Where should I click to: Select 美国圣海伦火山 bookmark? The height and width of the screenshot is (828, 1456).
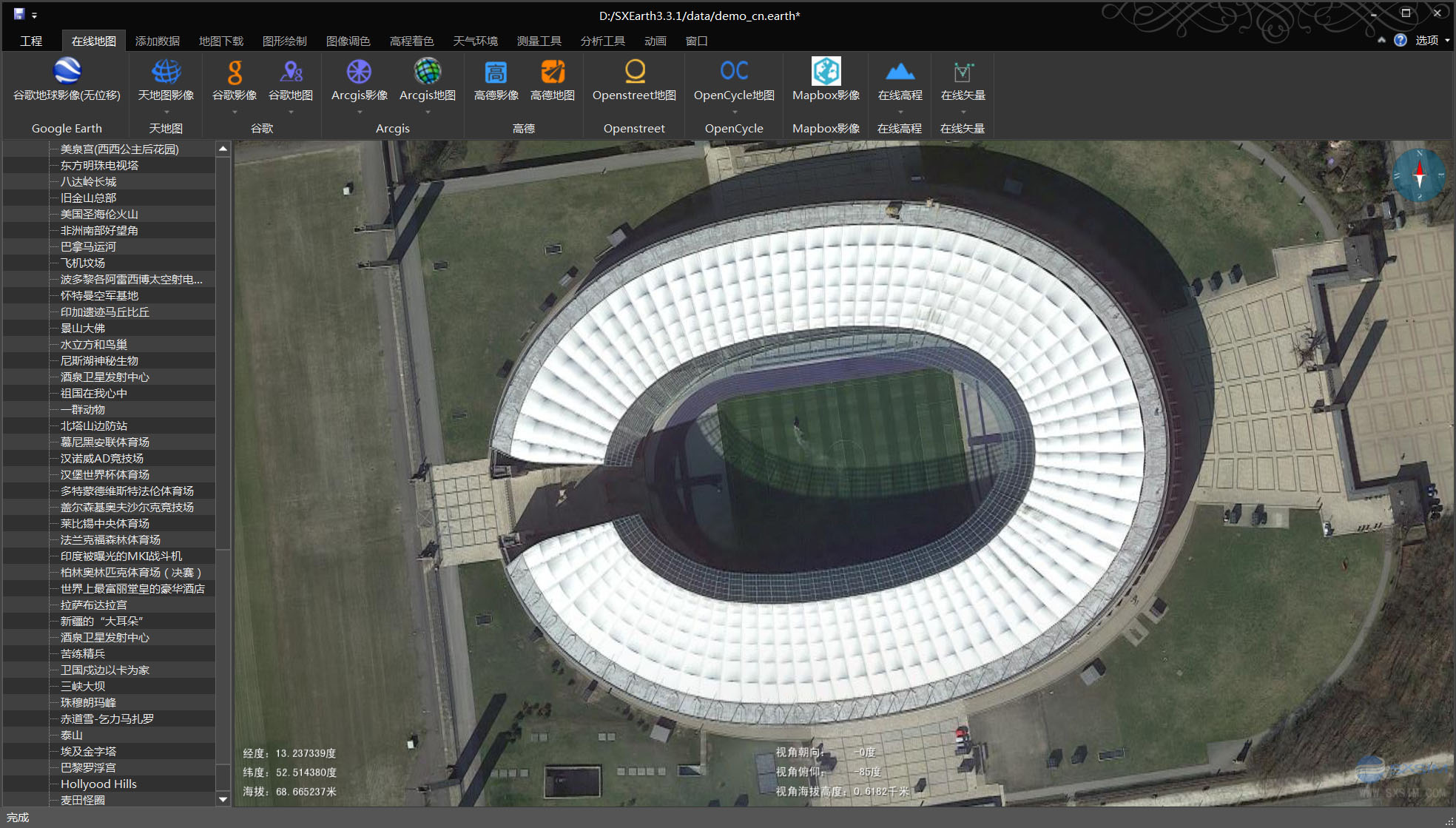pos(100,214)
